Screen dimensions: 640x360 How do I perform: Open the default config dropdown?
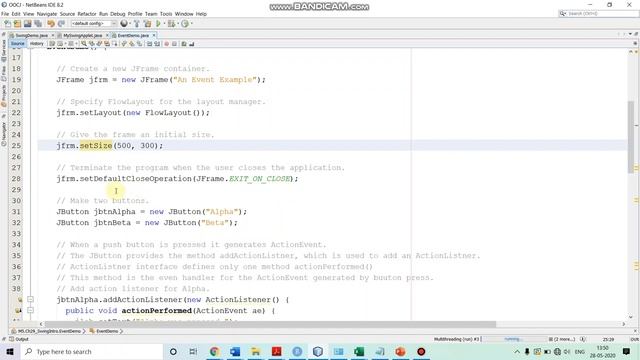coord(94,24)
